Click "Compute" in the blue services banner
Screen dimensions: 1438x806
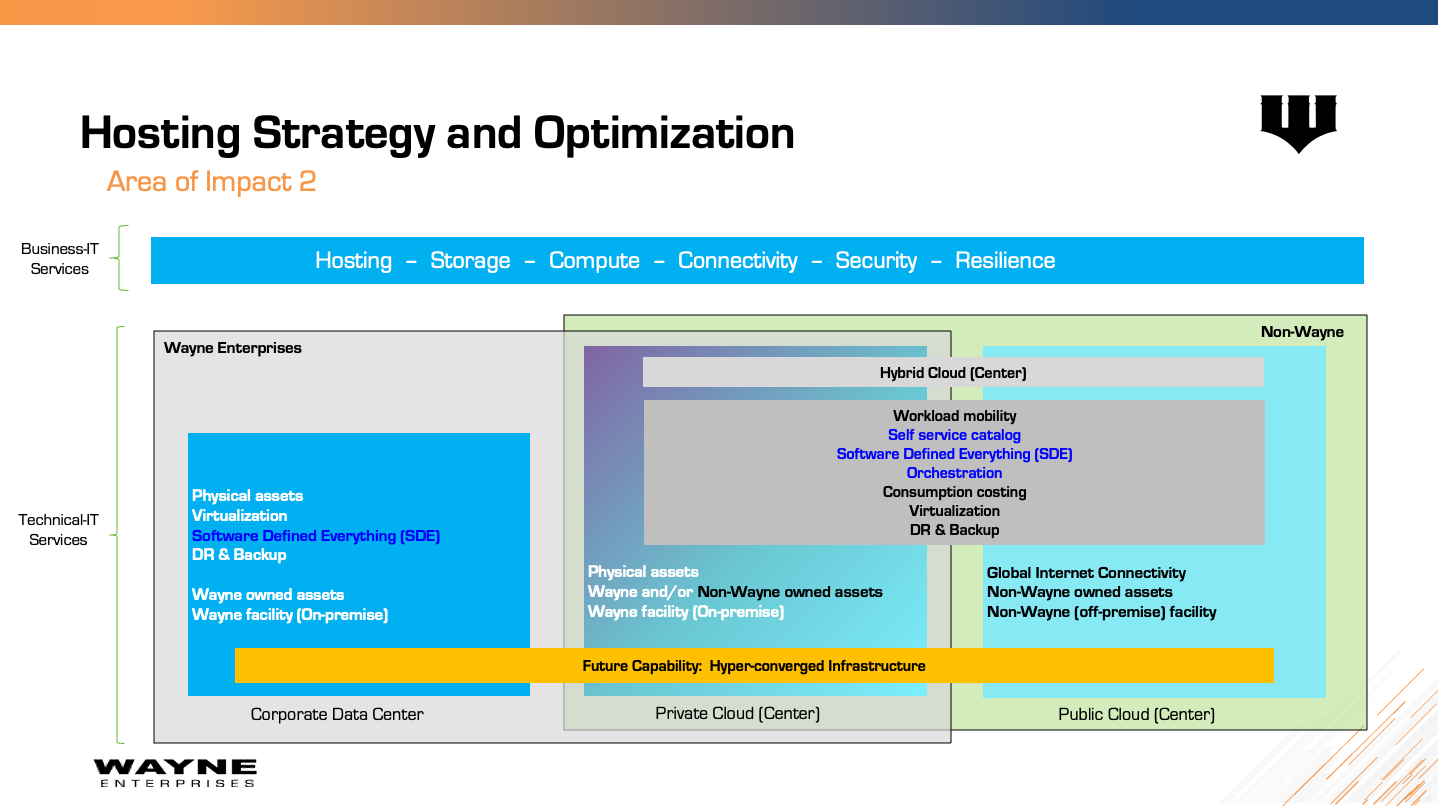click(594, 261)
